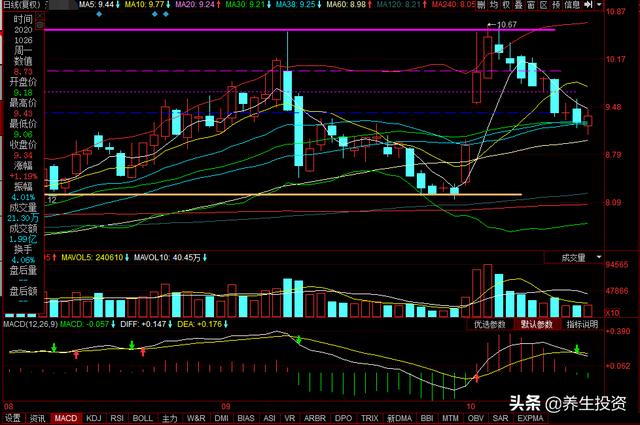Click the 开盘价 label in info panel
This screenshot has height=425, width=640.
coord(23,82)
